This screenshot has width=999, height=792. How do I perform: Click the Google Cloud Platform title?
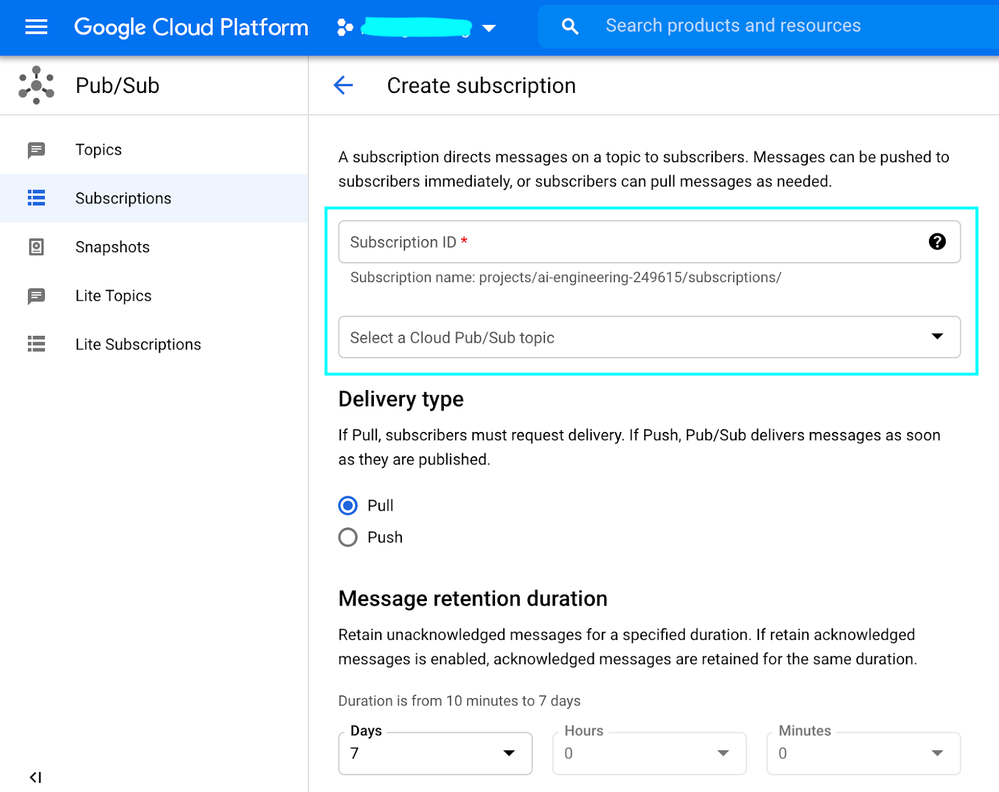coord(191,27)
